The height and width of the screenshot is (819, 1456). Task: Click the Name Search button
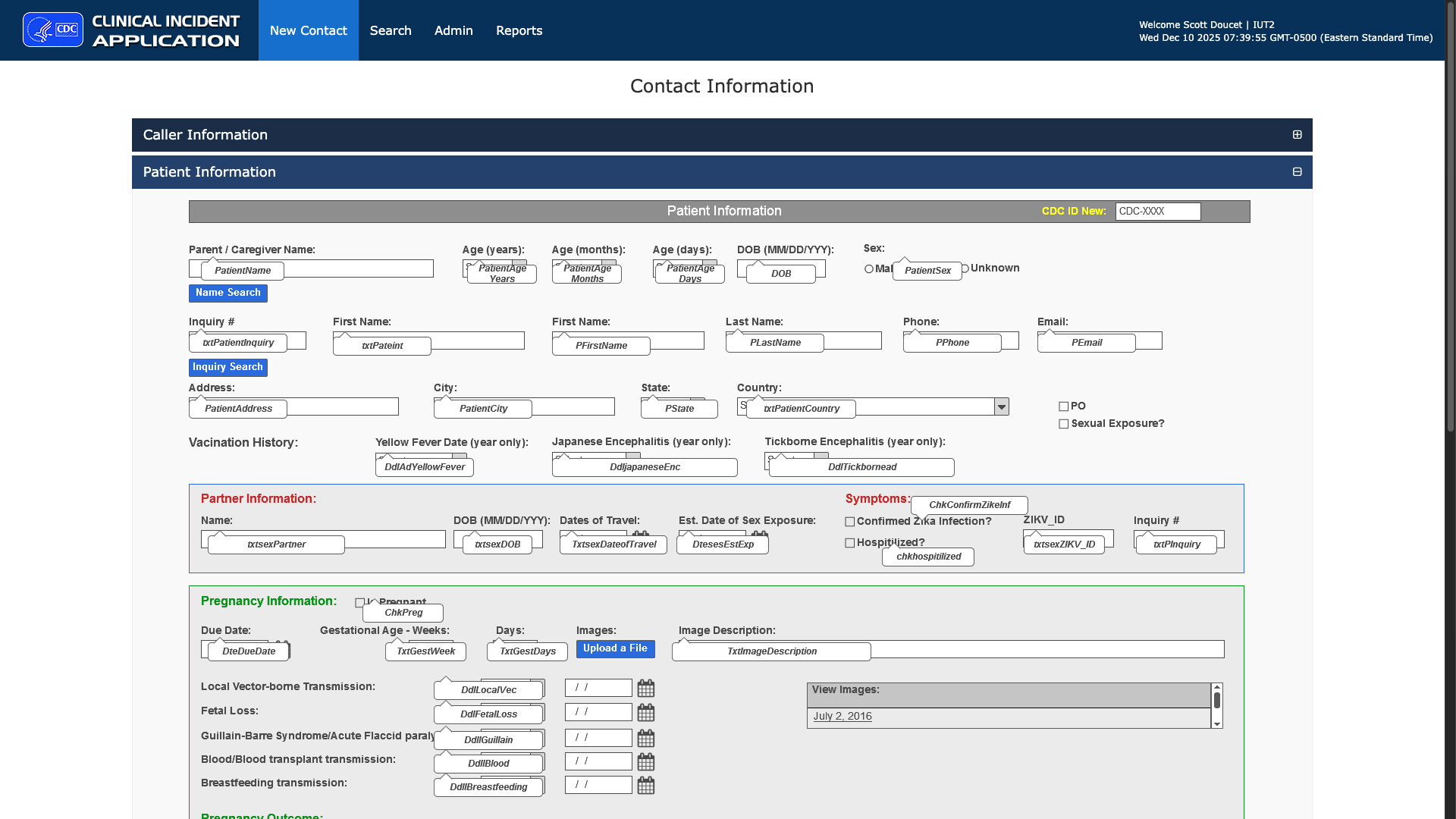pyautogui.click(x=227, y=293)
